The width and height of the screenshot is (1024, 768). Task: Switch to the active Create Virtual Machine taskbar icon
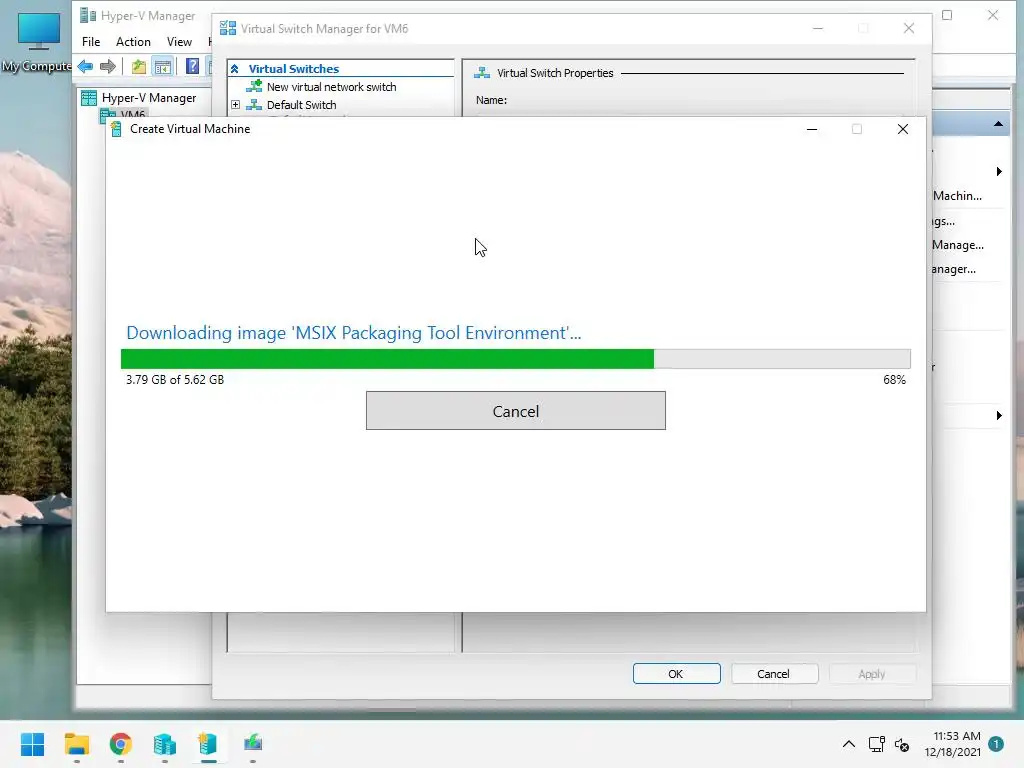[x=208, y=743]
